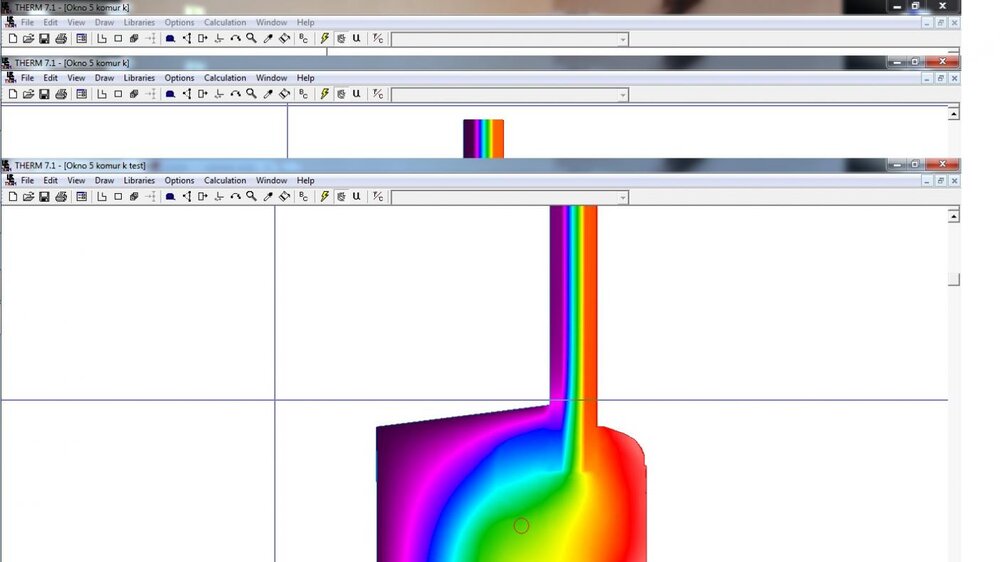Select the Draw Polygon tool in the bottom window

[102, 197]
